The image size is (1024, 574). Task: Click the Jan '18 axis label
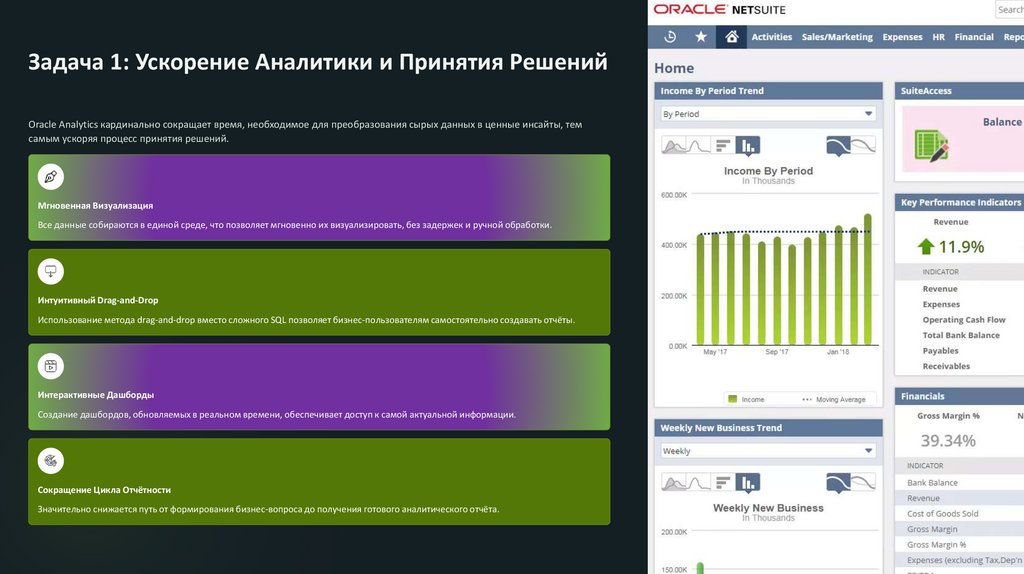838,351
